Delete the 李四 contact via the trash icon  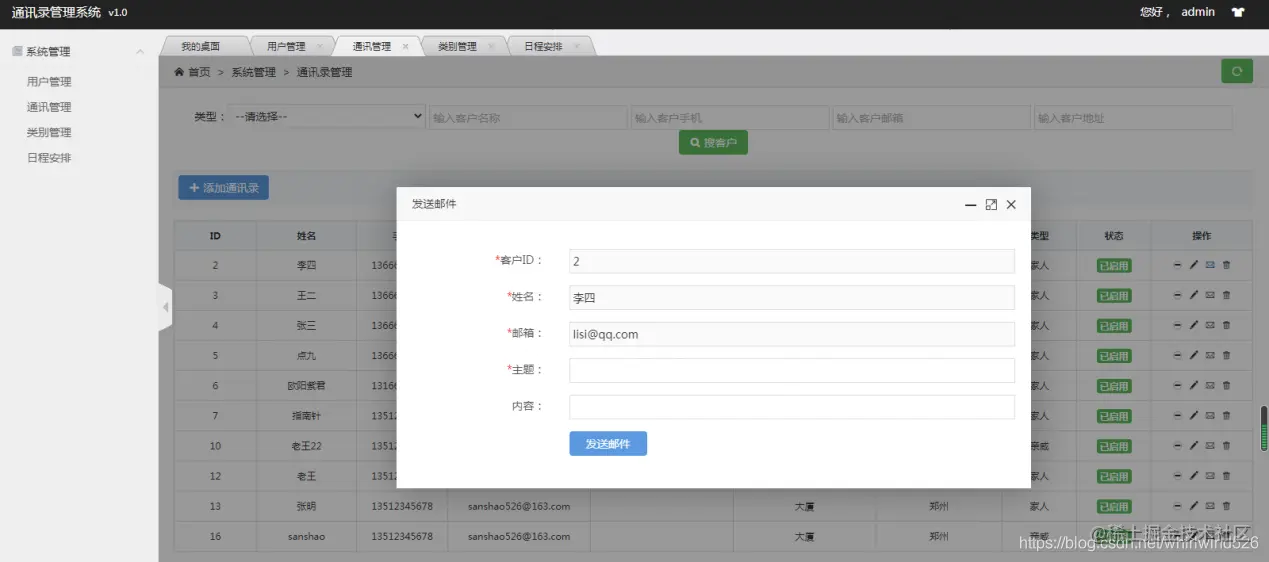click(x=1226, y=265)
